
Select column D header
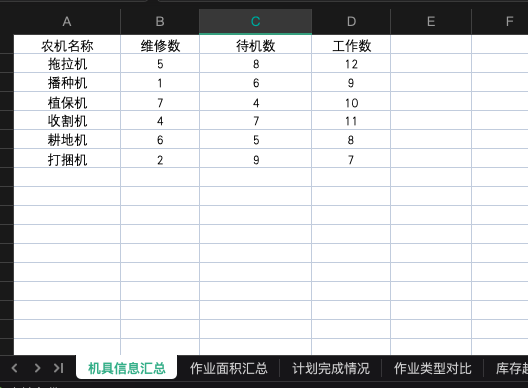click(x=351, y=22)
